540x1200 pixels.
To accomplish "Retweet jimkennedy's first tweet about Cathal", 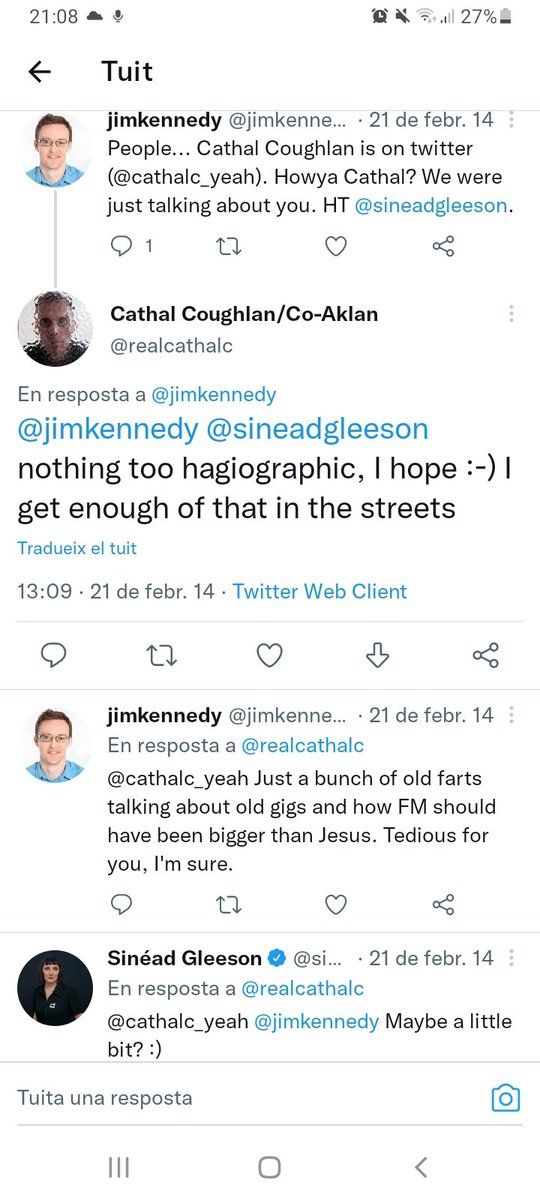I will (229, 246).
